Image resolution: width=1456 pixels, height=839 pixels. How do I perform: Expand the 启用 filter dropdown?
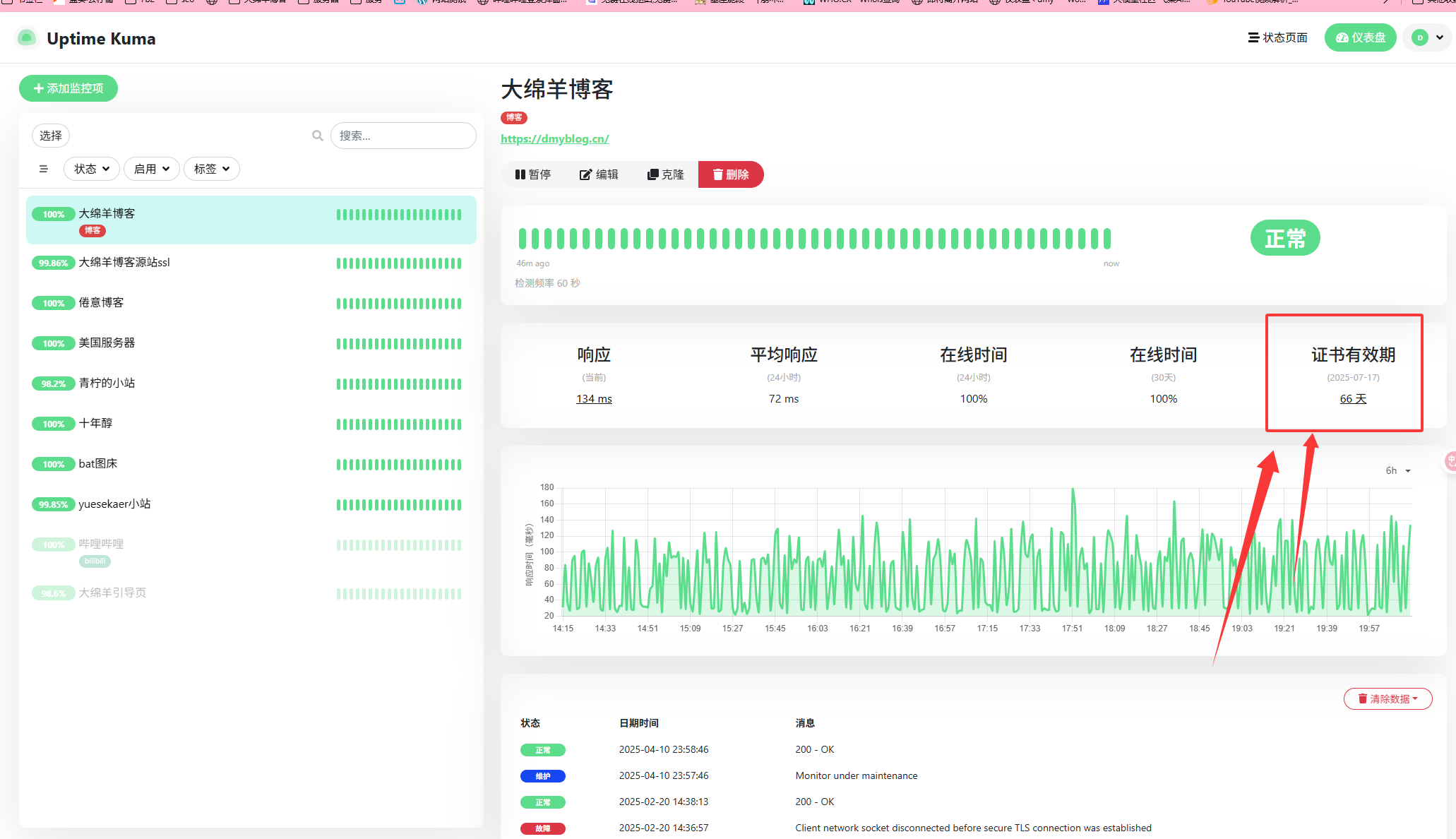pyautogui.click(x=151, y=169)
